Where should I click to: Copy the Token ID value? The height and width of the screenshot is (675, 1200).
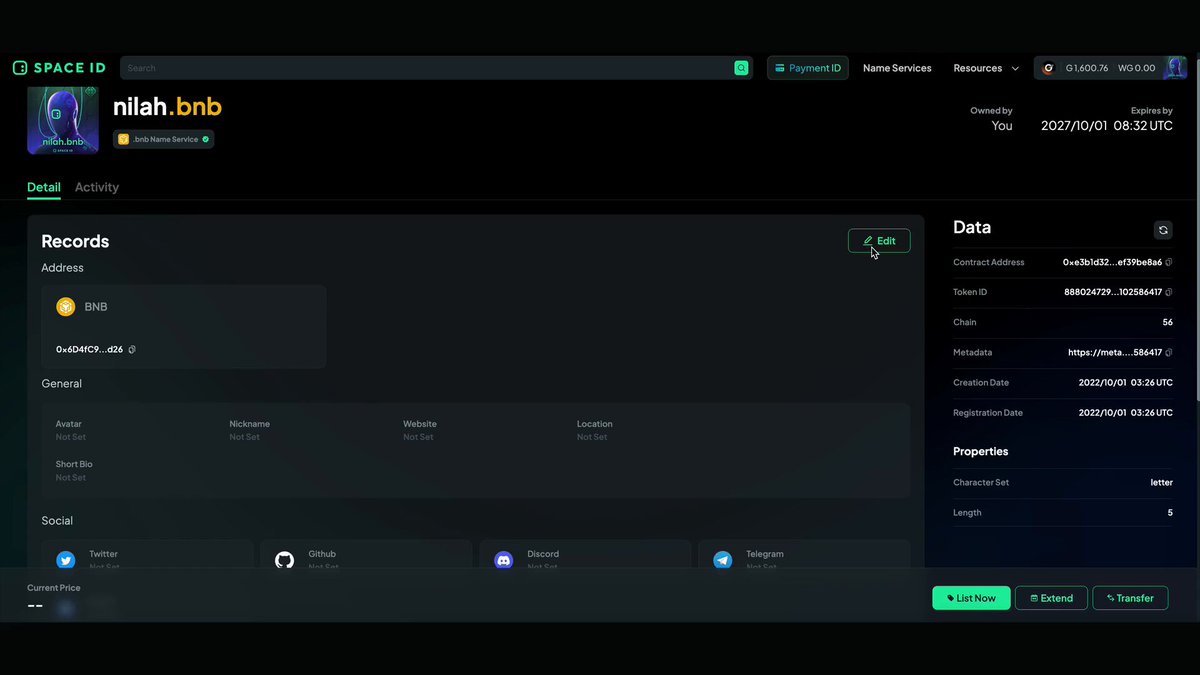pos(1169,292)
